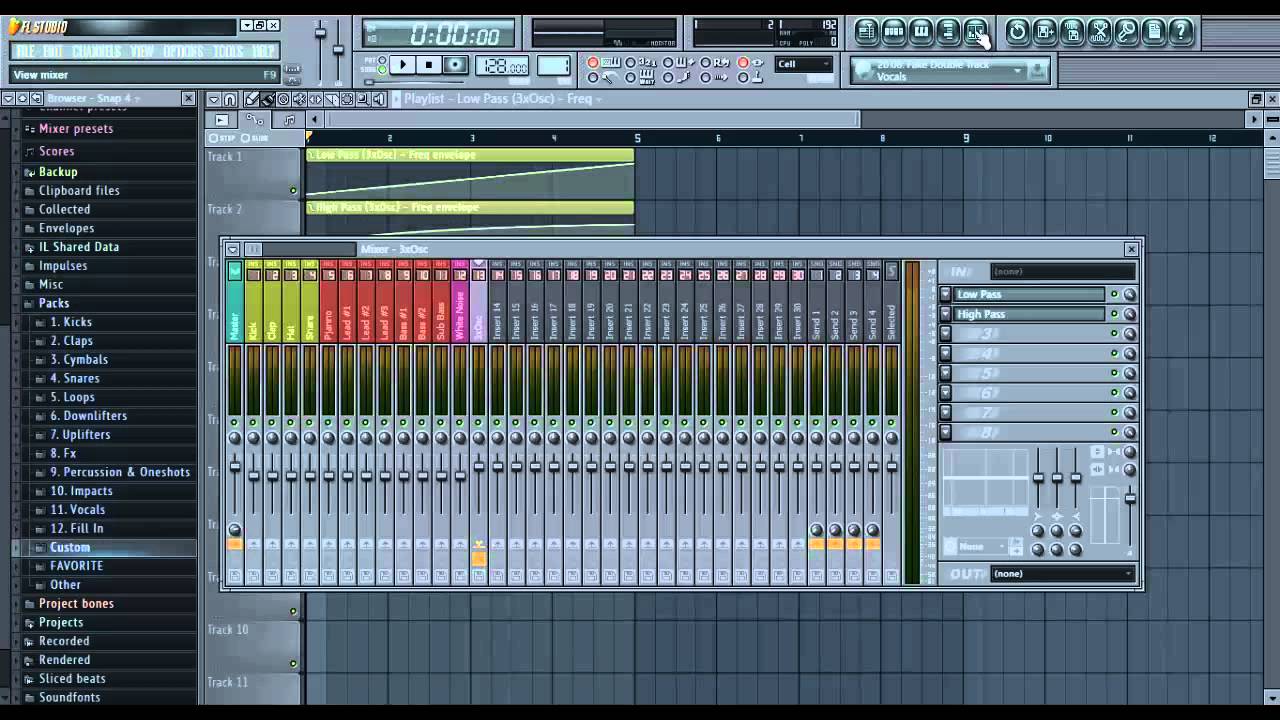The image size is (1280, 720).
Task: Open the VIEW menu
Action: [x=142, y=52]
